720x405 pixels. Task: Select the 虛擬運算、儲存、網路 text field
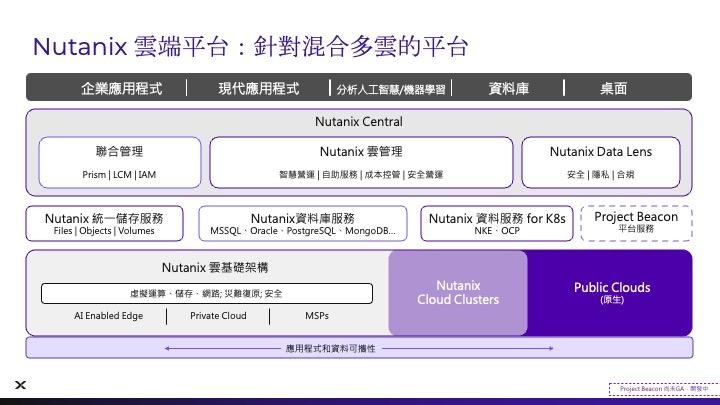point(206,294)
